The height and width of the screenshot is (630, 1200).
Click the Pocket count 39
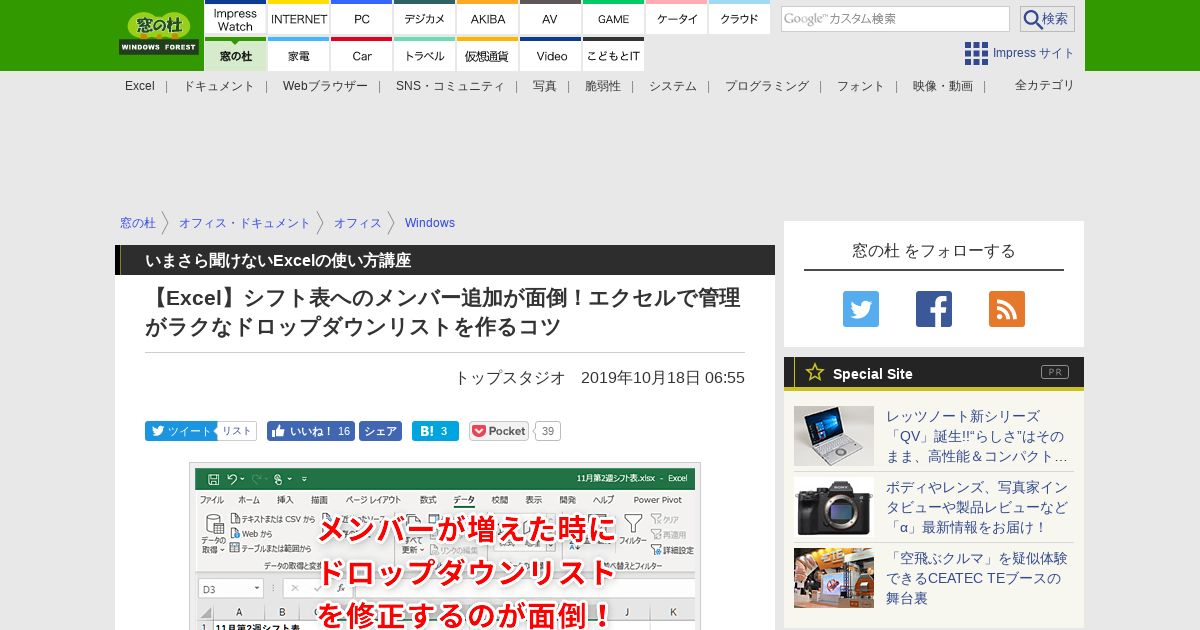click(x=547, y=431)
